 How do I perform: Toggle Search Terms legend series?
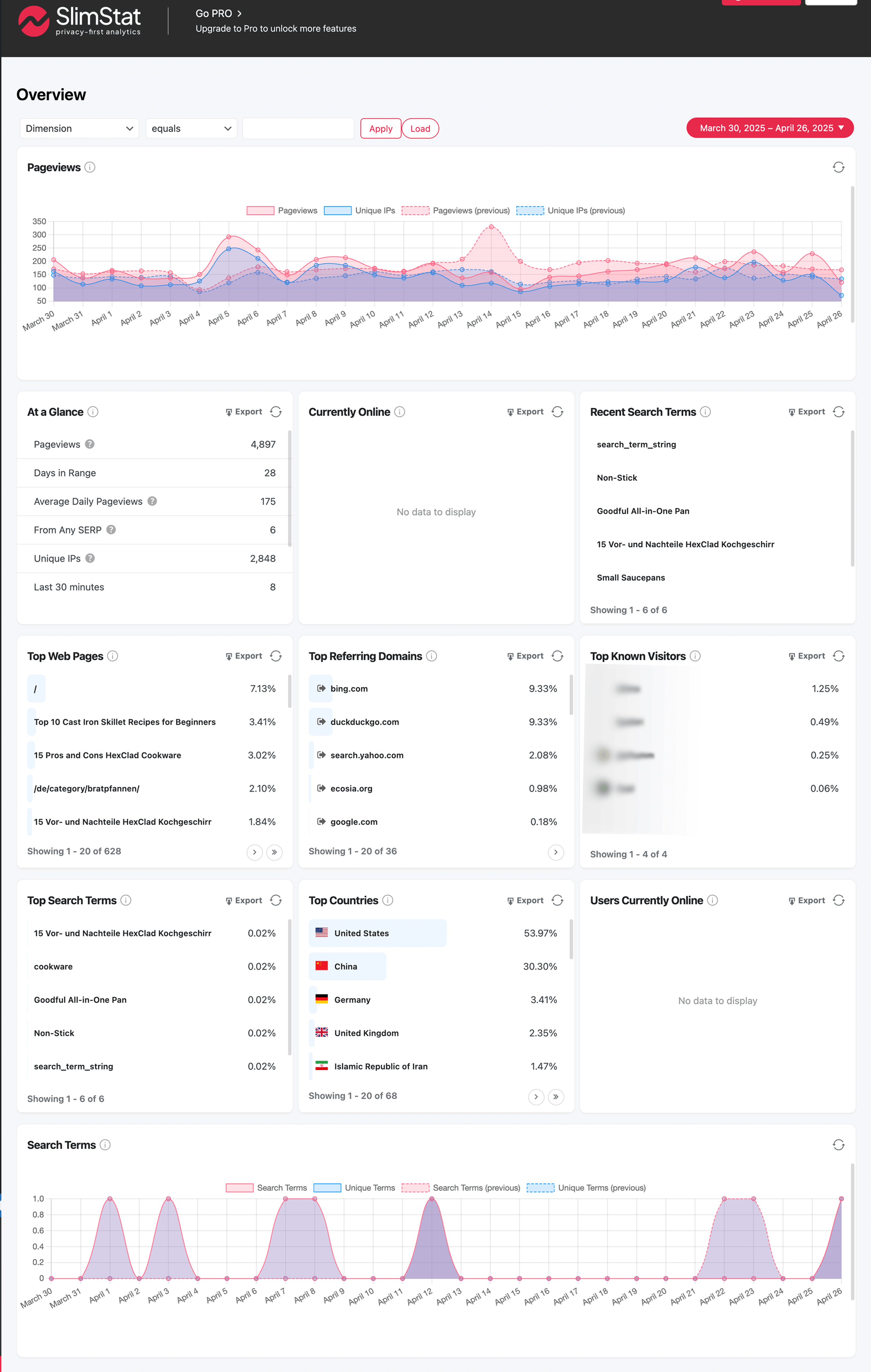pyautogui.click(x=266, y=1188)
